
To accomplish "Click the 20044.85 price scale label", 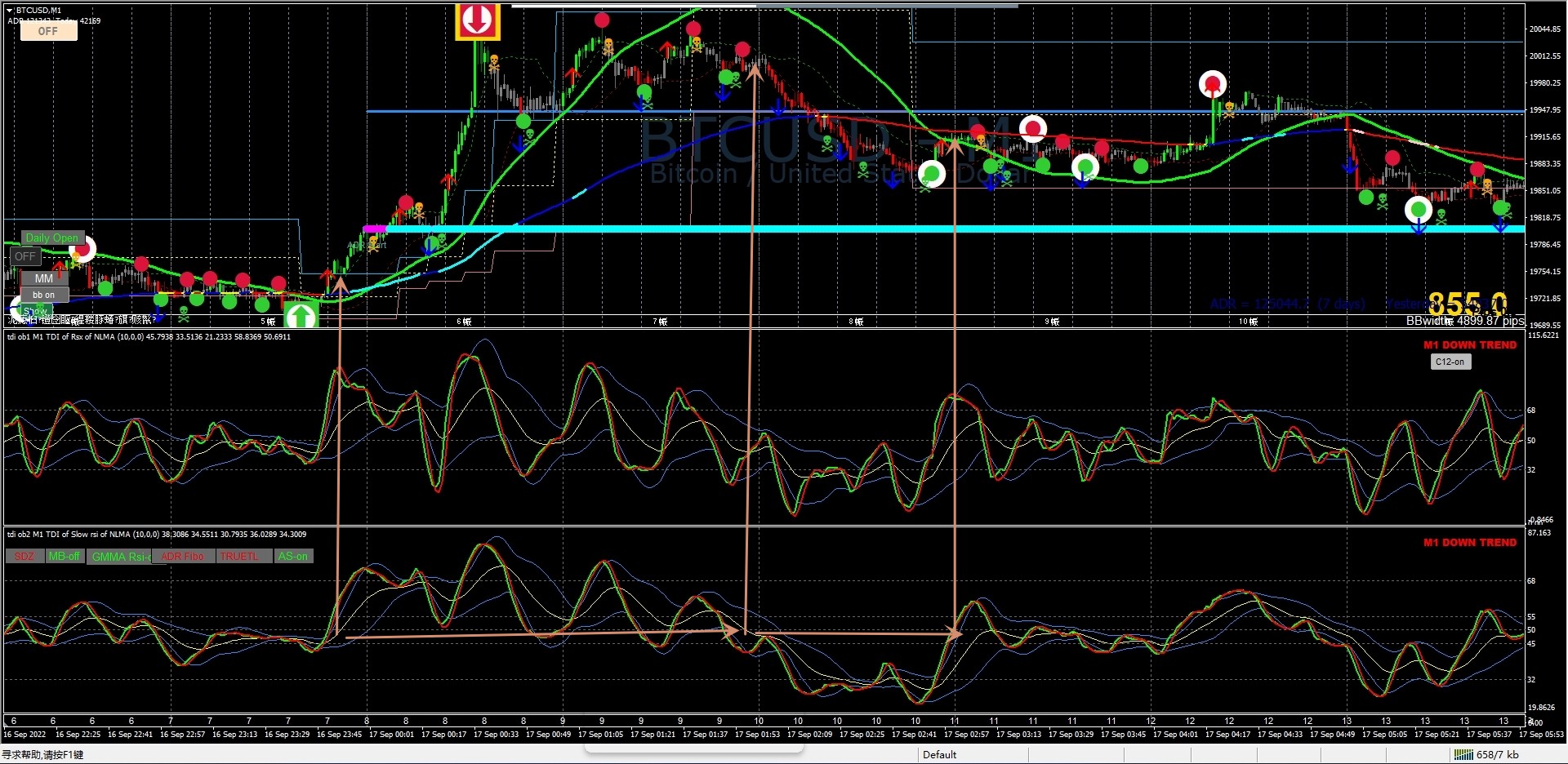I will tap(1545, 29).
